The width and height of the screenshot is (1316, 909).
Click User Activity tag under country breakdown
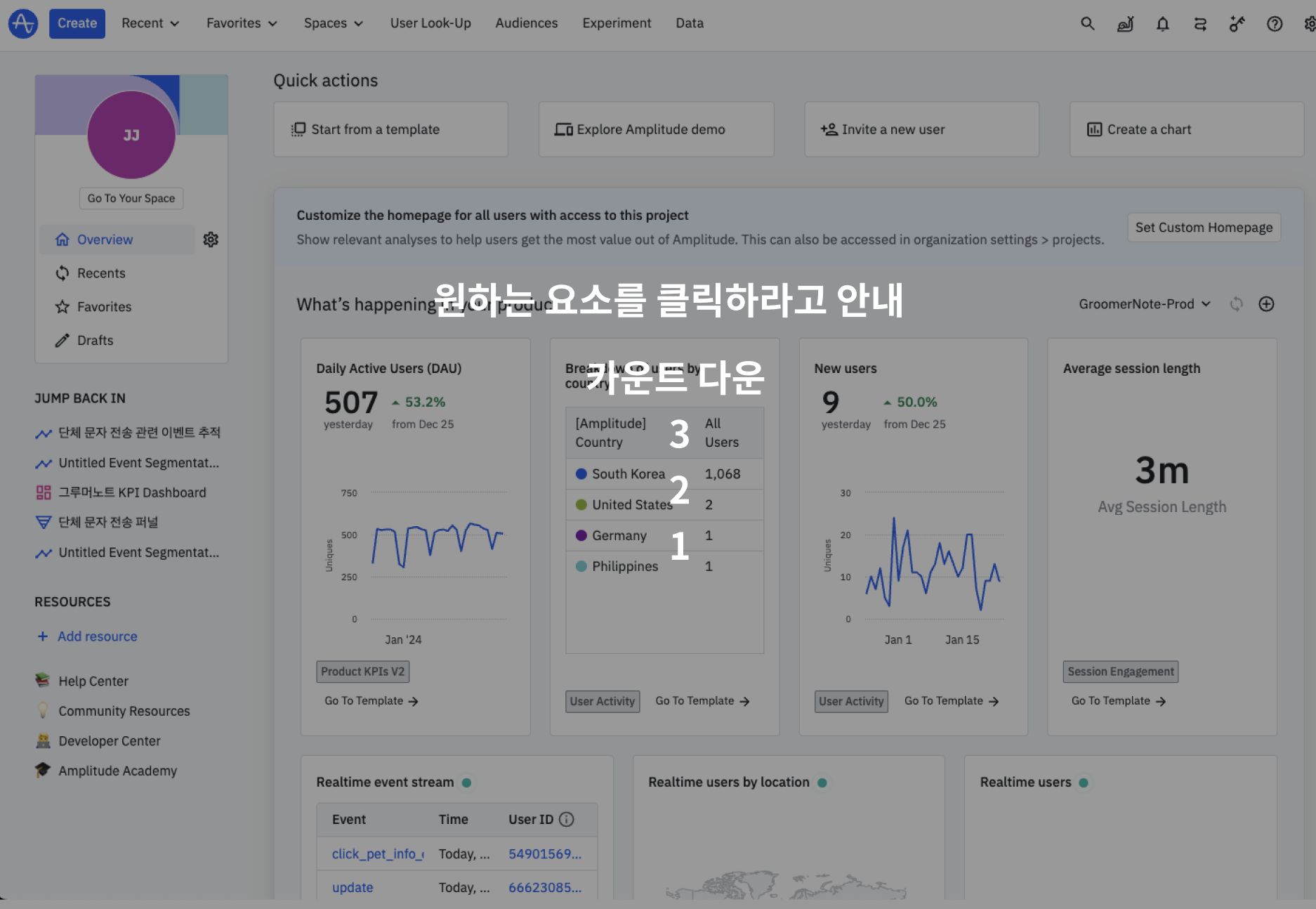coord(603,701)
